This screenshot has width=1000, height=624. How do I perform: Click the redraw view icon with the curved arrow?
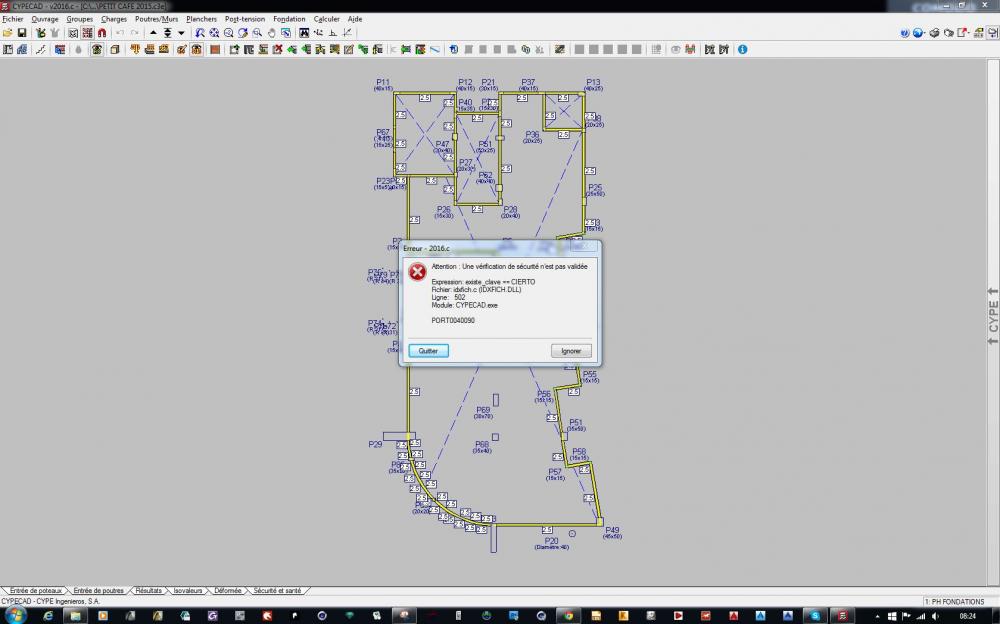coord(243,33)
